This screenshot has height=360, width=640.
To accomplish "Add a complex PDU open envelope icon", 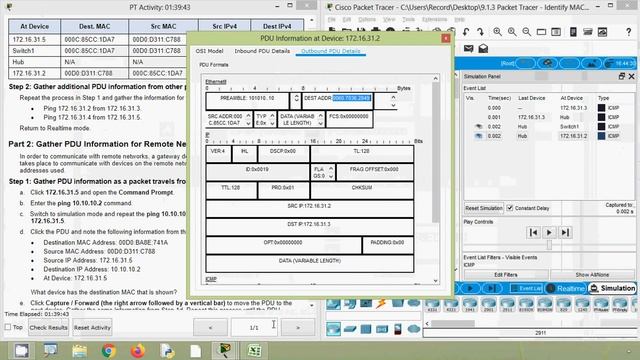I will (x=483, y=49).
